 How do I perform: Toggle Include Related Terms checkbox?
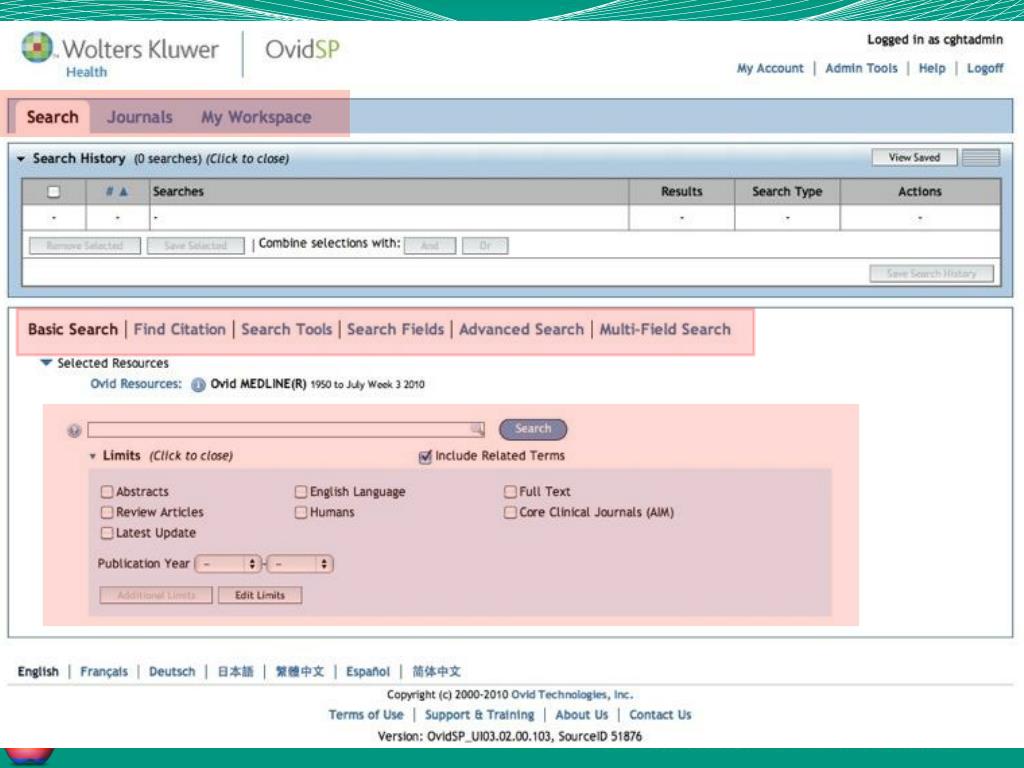[x=425, y=456]
